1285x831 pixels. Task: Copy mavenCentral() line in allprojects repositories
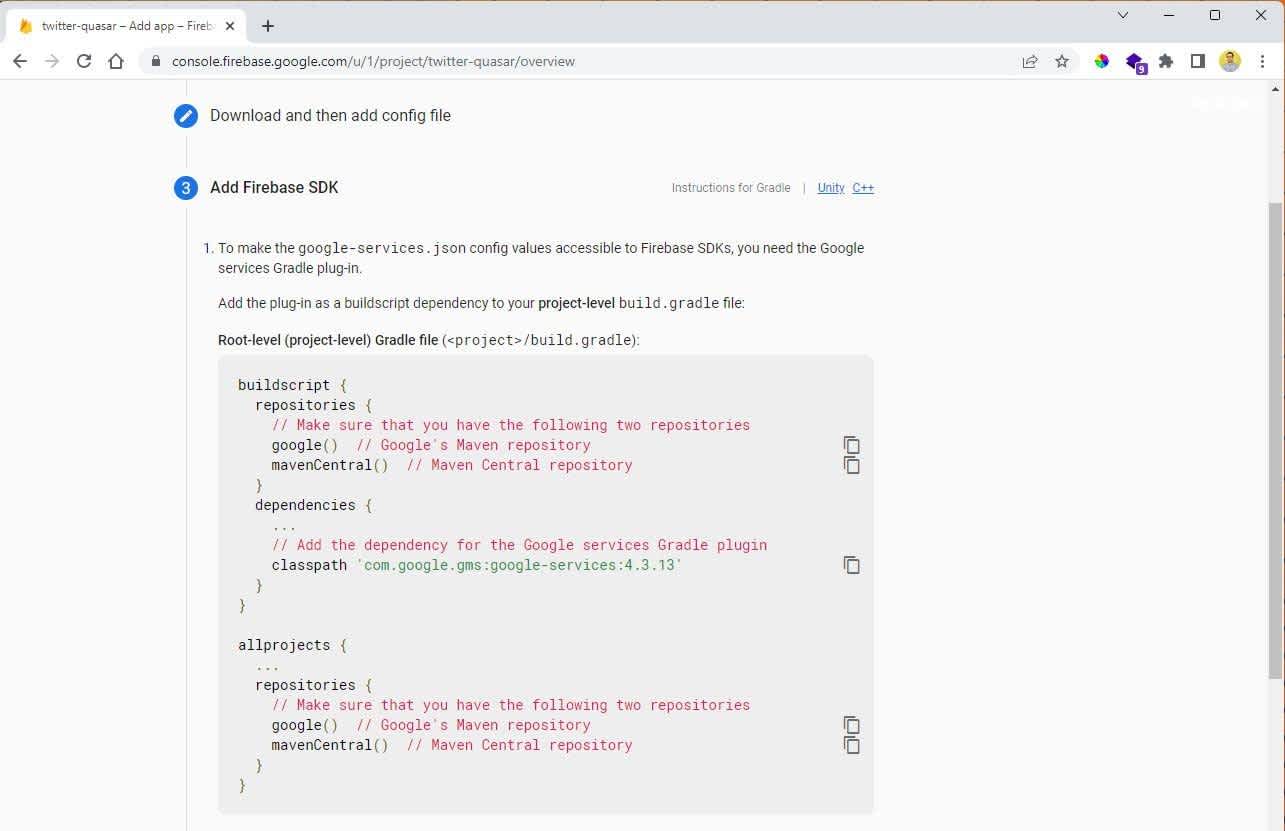click(x=852, y=745)
